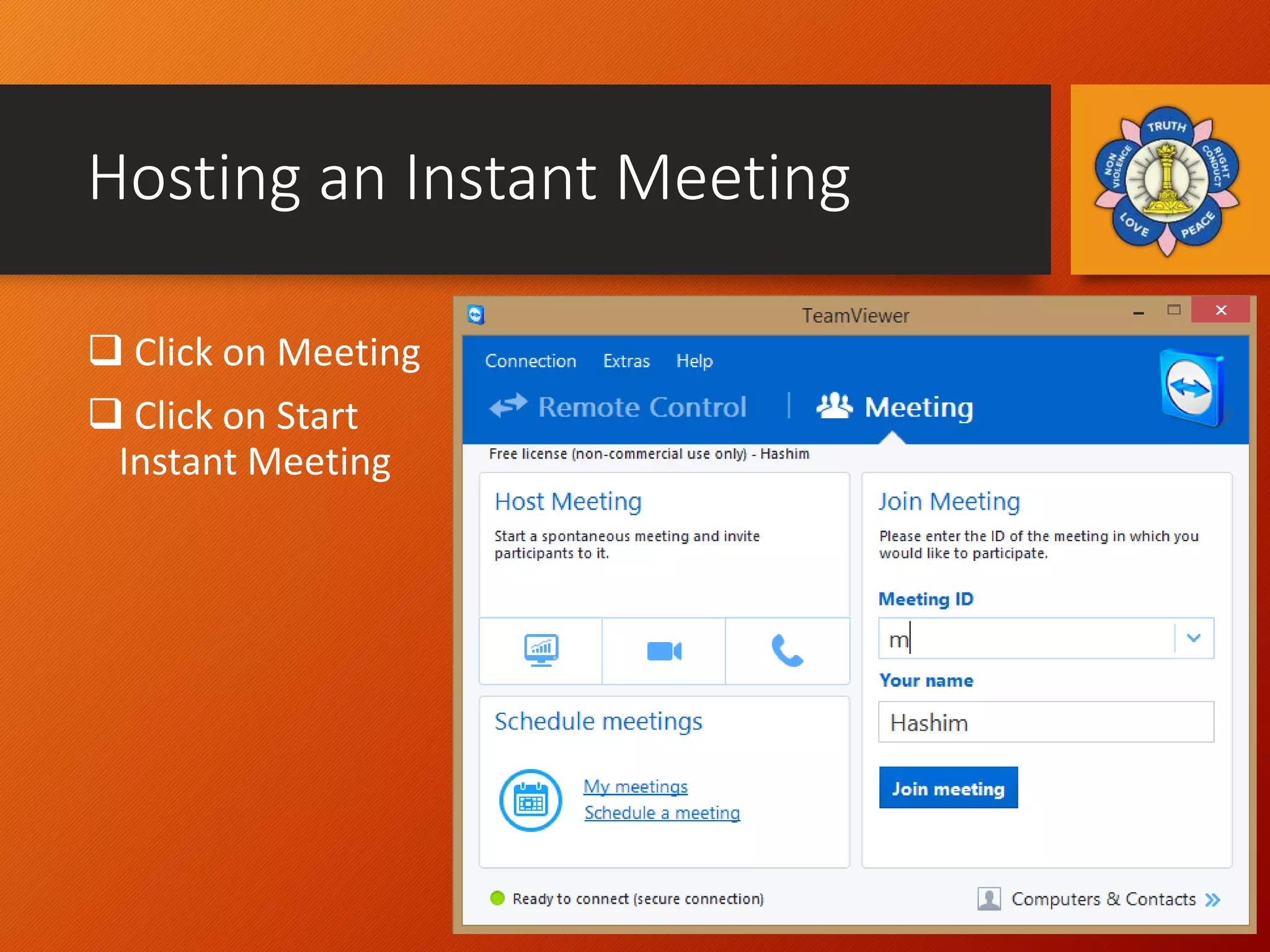Click the Join meeting button
Viewport: 1270px width, 952px height.
click(x=948, y=788)
